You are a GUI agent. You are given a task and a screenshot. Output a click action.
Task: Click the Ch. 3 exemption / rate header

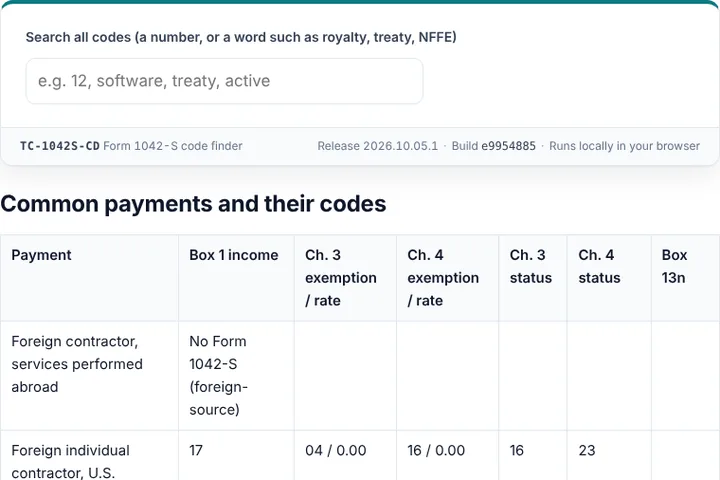345,278
